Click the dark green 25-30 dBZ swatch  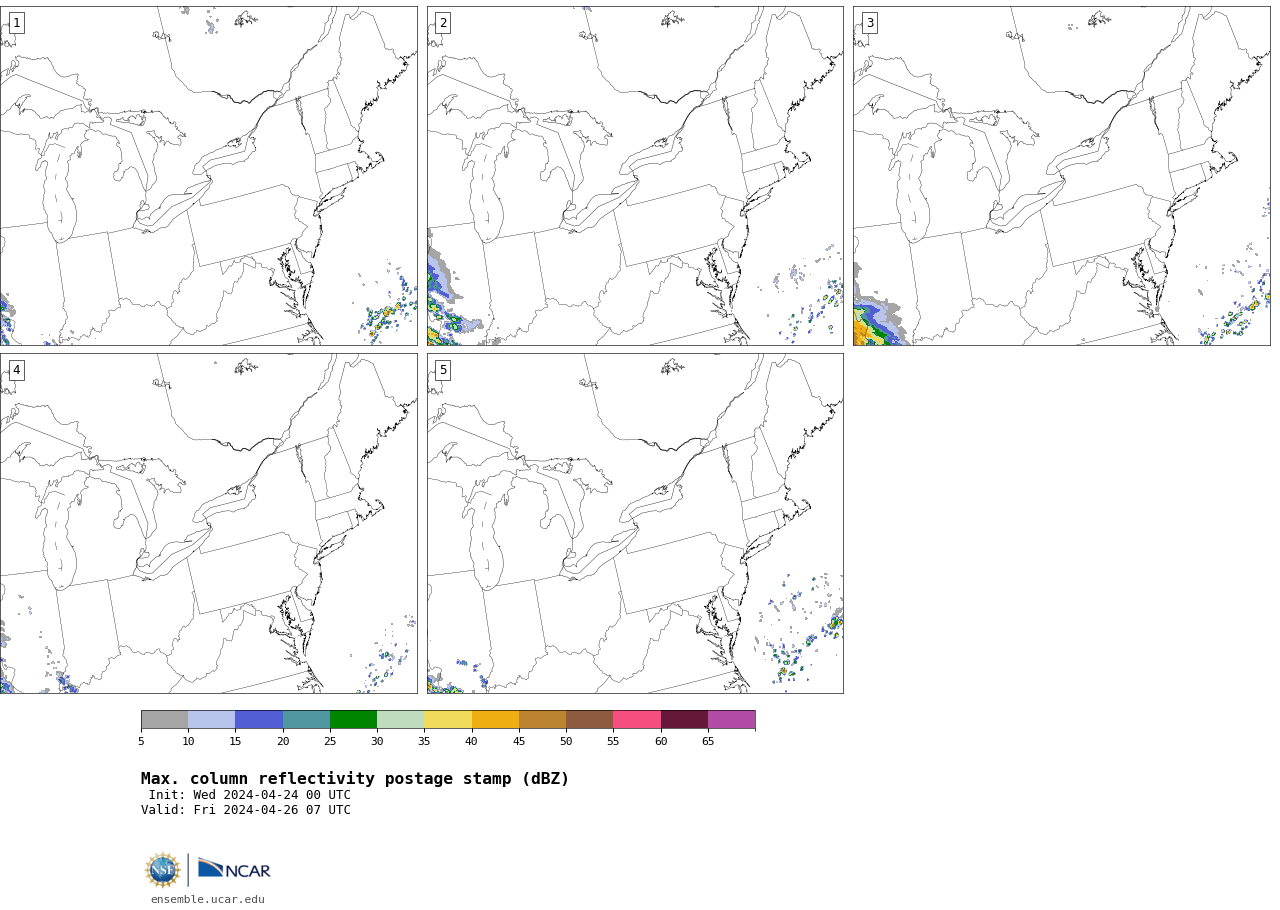(353, 720)
